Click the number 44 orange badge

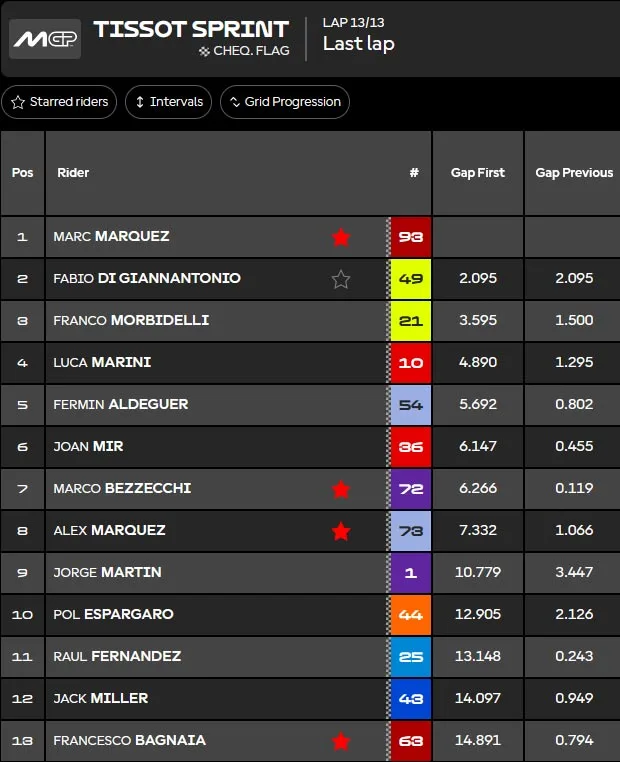(x=411, y=615)
